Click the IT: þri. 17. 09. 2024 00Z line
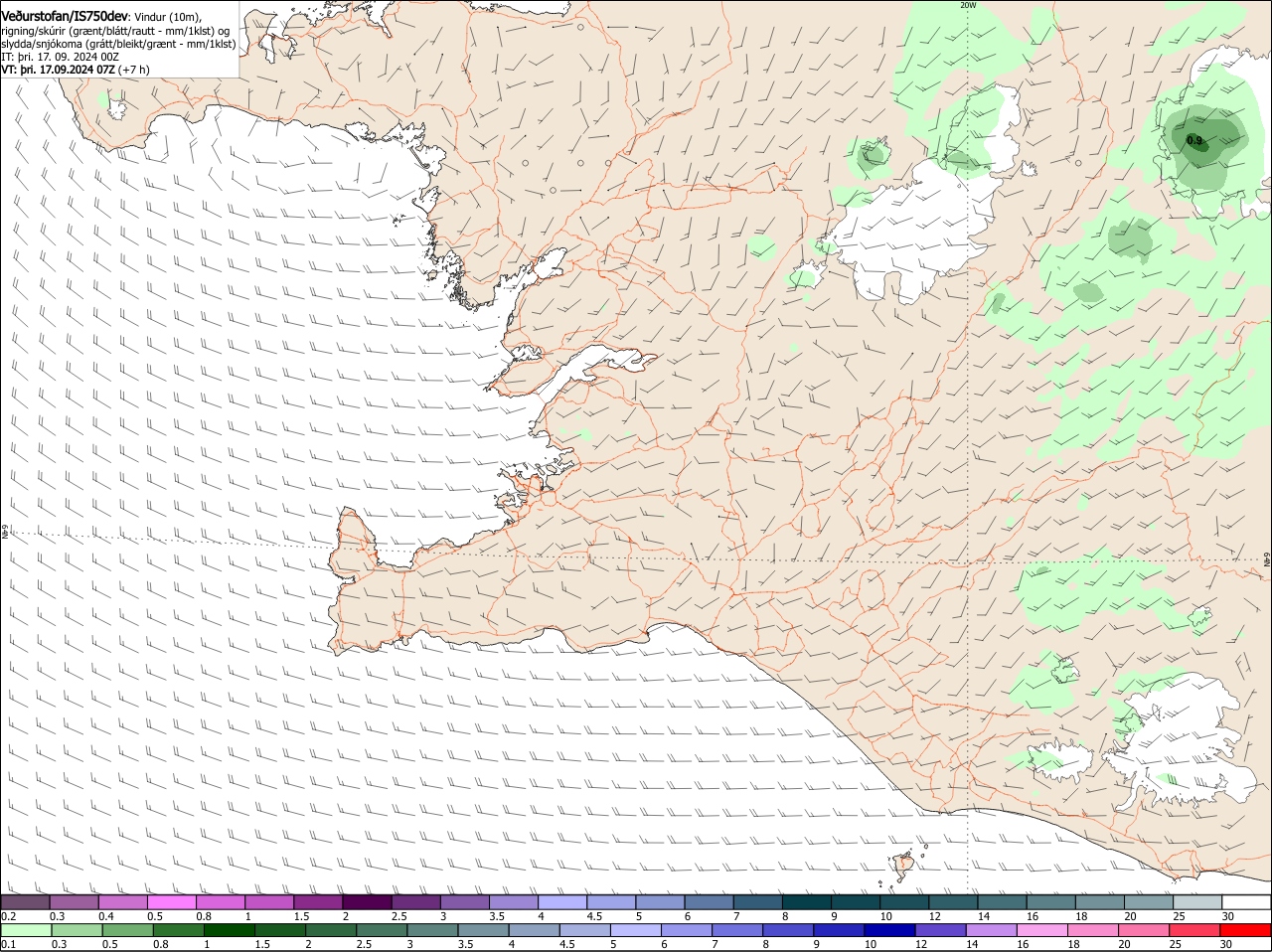The width and height of the screenshot is (1272, 952). [60, 57]
